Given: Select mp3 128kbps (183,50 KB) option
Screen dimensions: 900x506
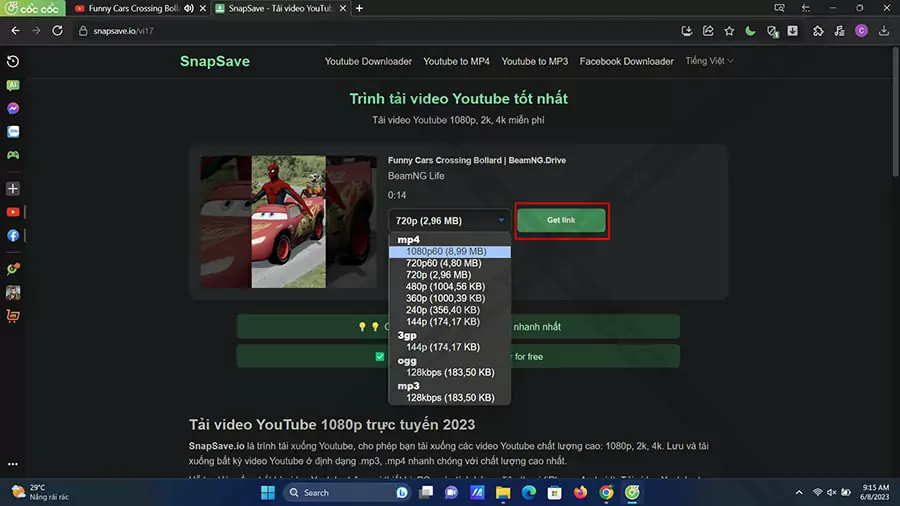Looking at the screenshot, I should tap(449, 398).
